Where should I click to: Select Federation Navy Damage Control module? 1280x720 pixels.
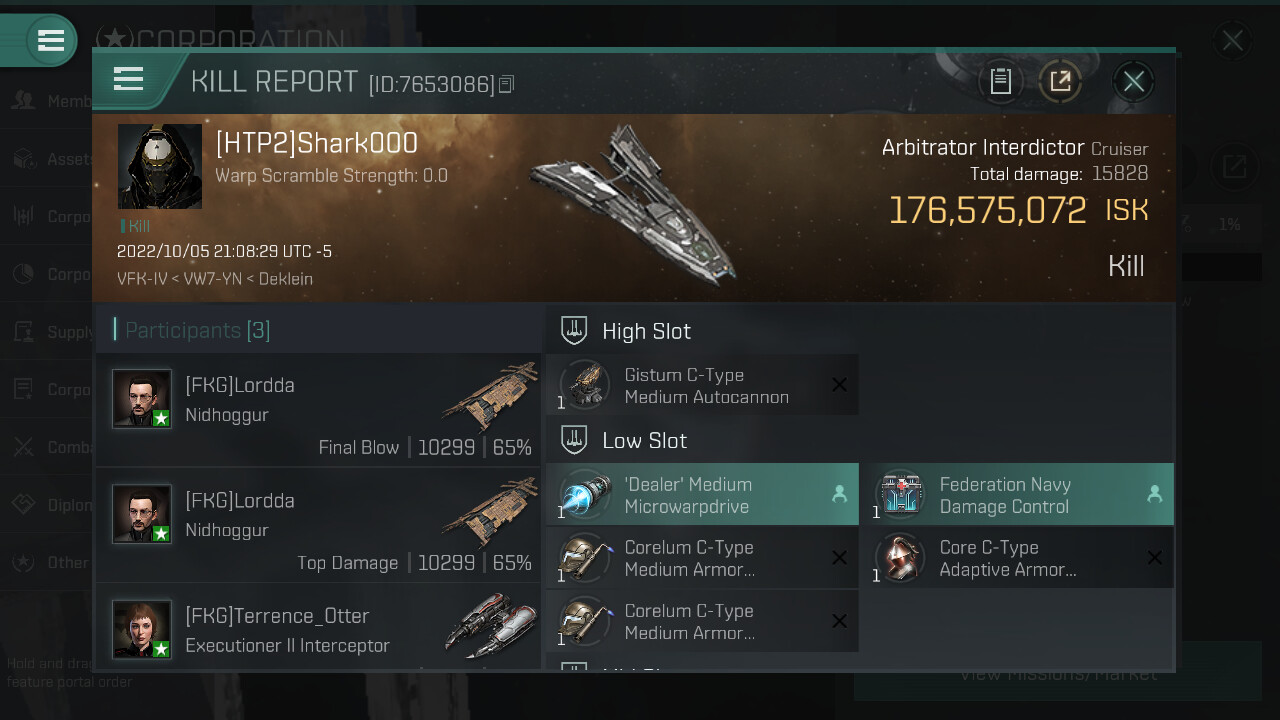tap(1017, 495)
